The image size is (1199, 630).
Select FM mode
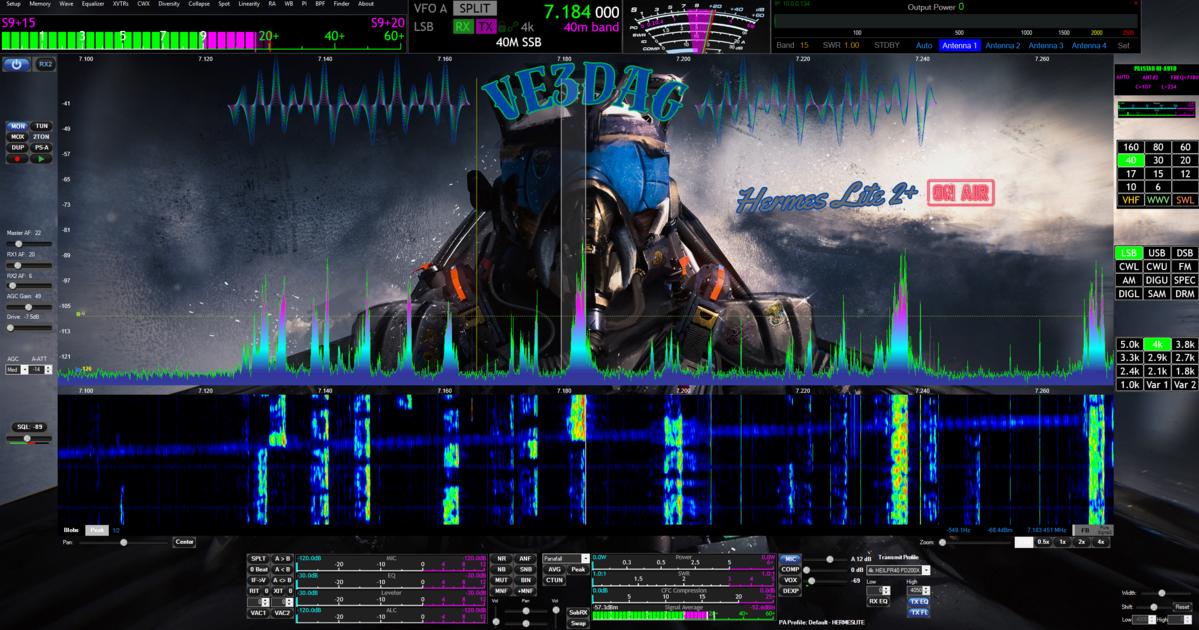point(1184,267)
